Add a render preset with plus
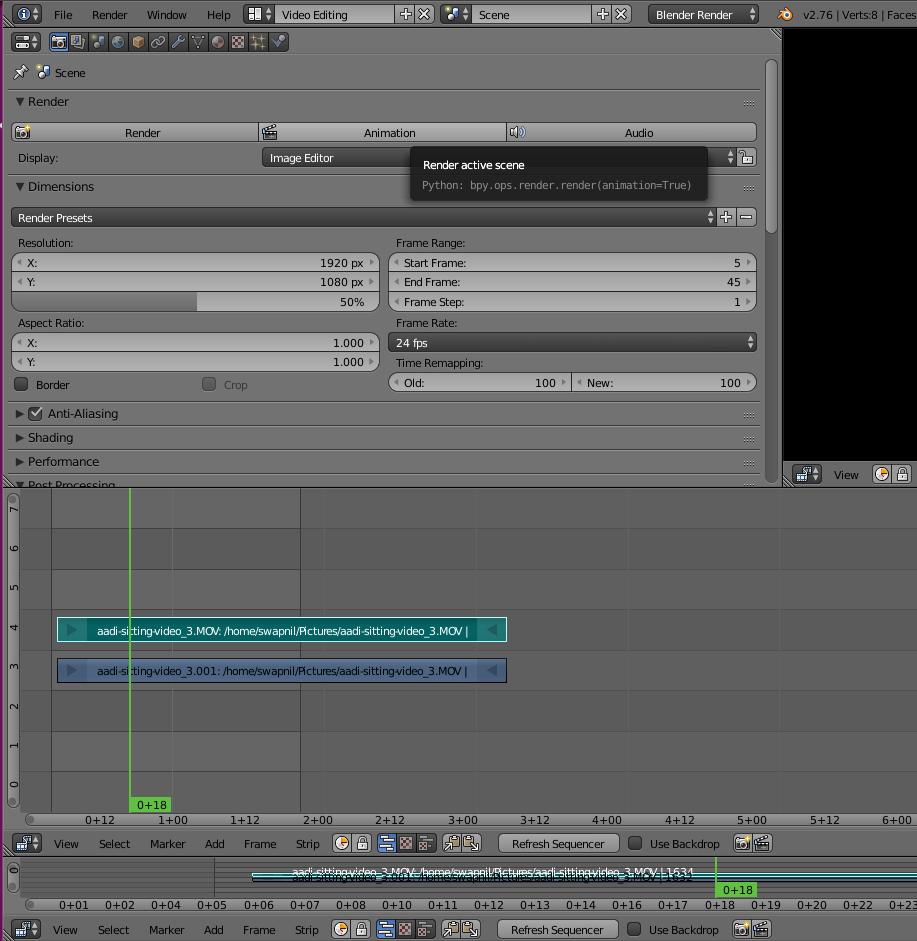 tap(726, 217)
